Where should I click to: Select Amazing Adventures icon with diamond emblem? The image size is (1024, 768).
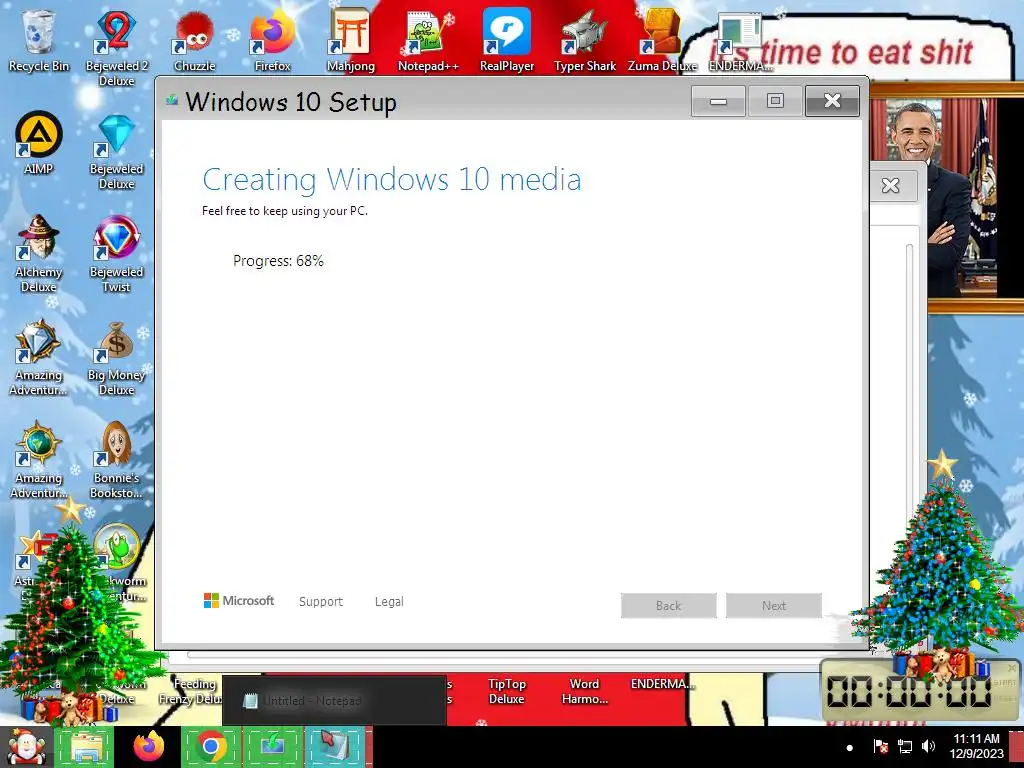pos(39,357)
